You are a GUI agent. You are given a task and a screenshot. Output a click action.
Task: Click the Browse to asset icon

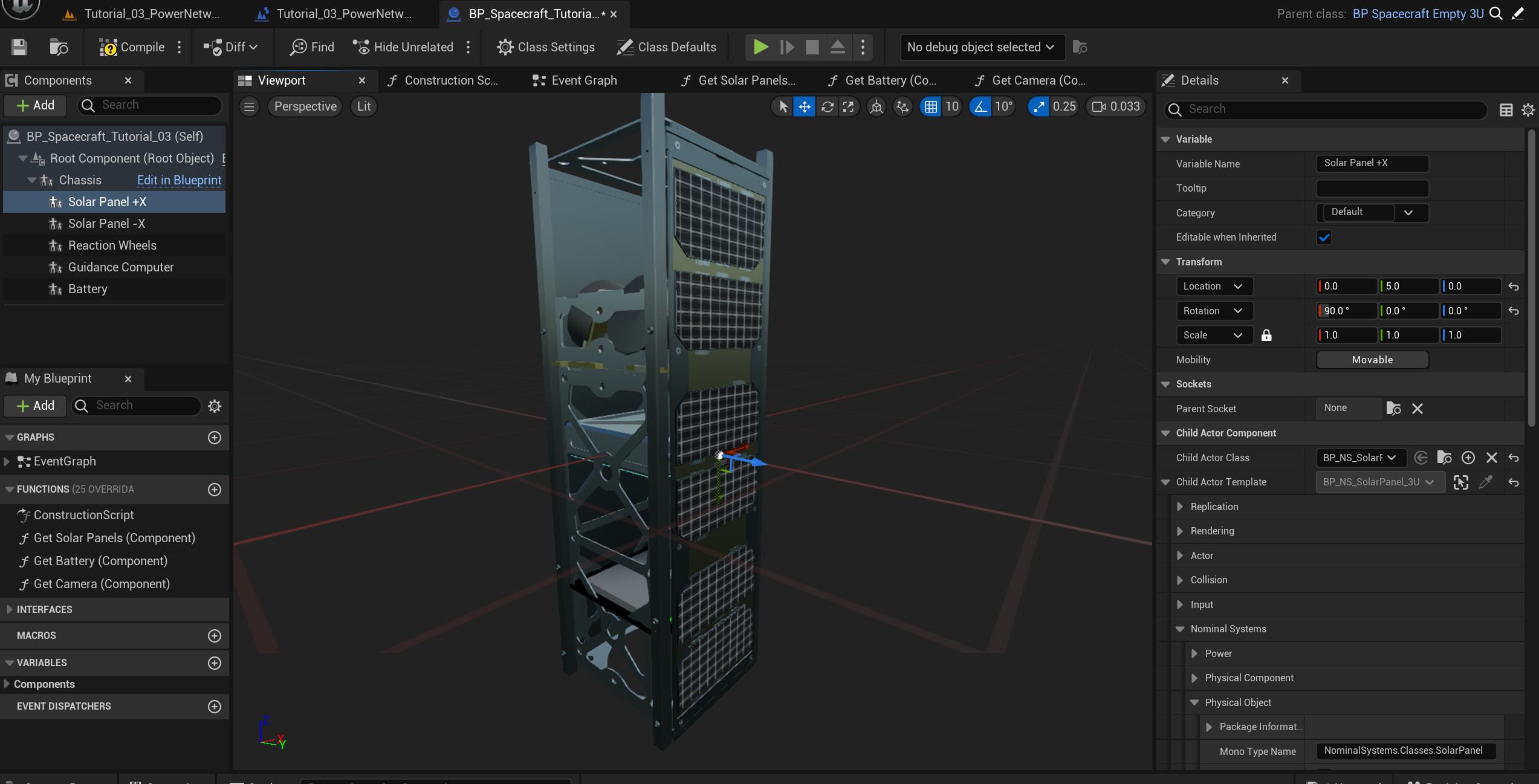click(x=59, y=47)
